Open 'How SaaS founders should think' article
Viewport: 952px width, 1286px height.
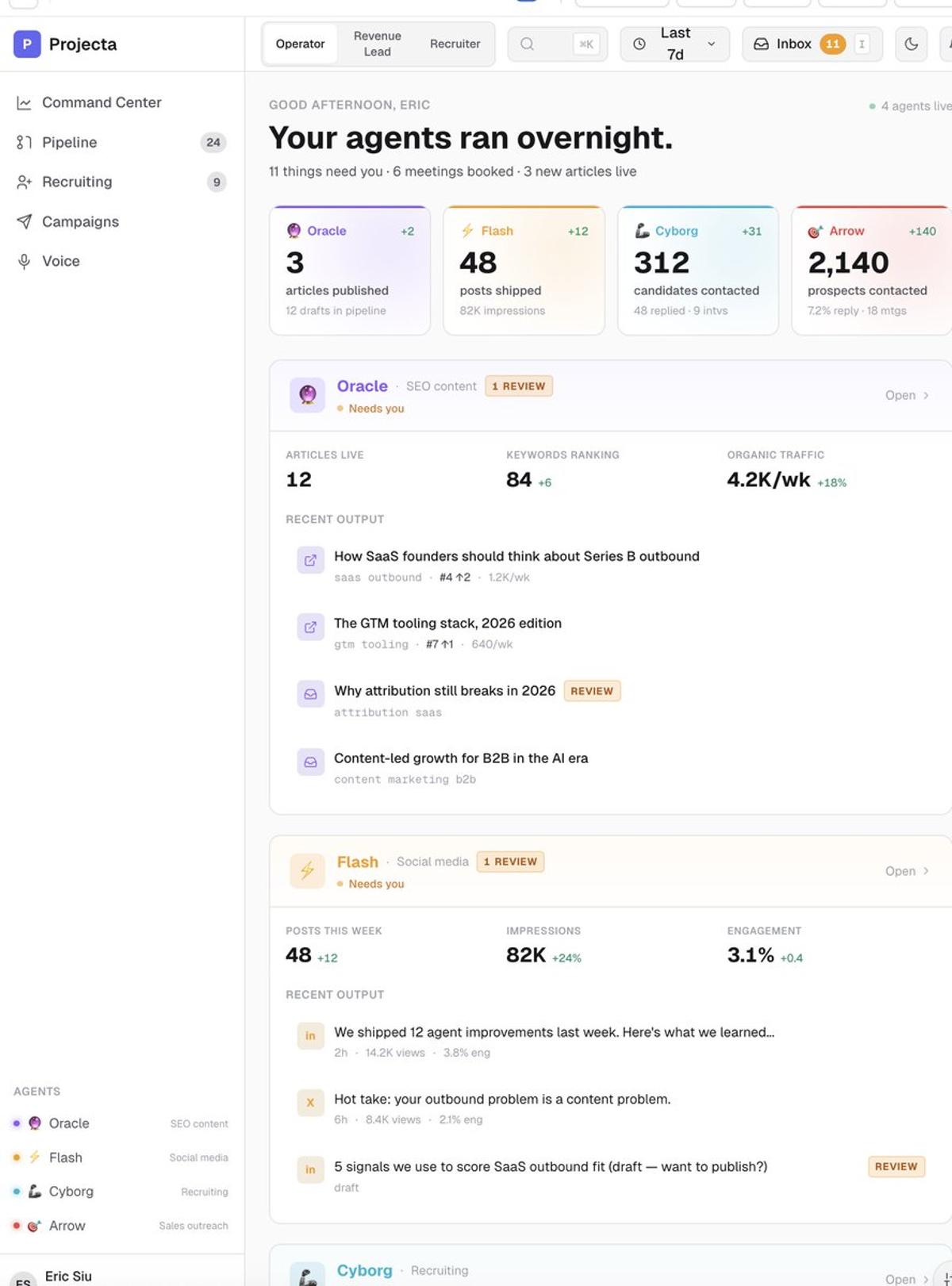pyautogui.click(x=516, y=556)
